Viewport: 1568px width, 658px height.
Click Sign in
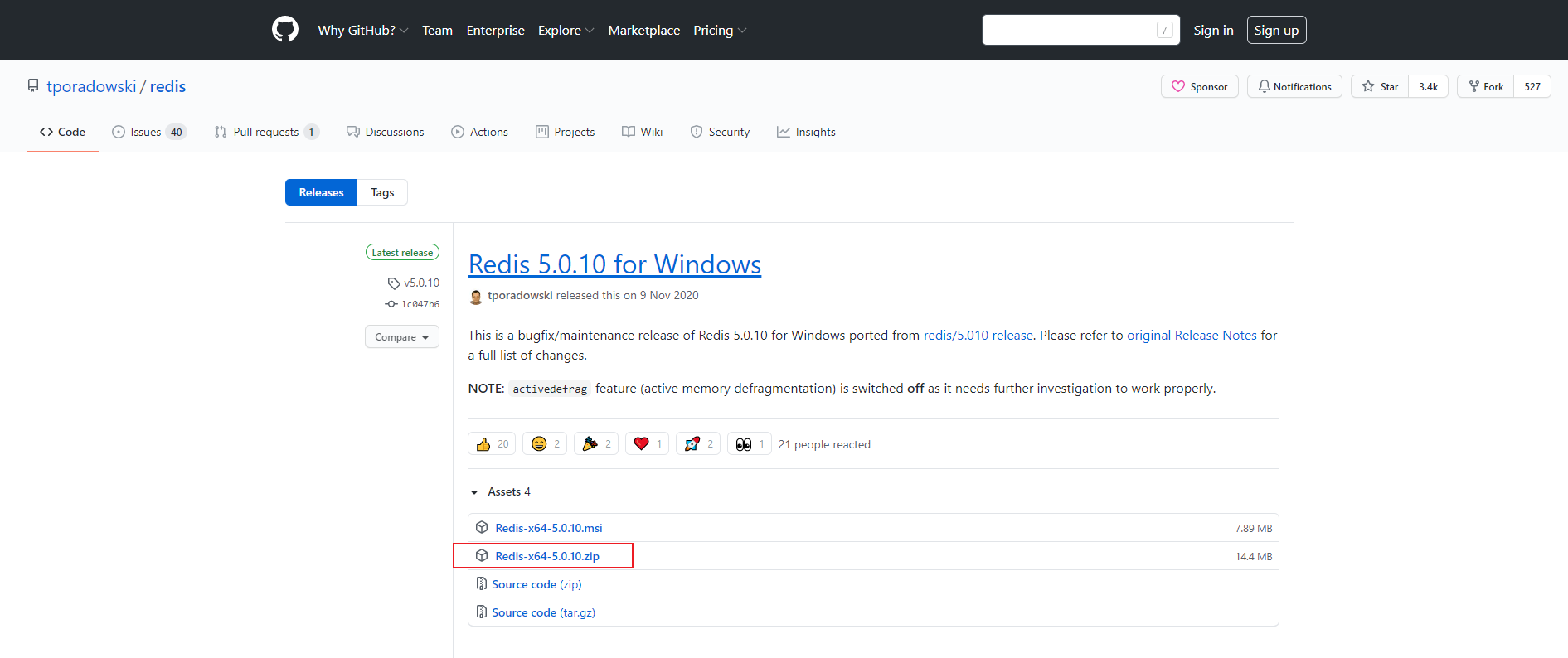click(1213, 30)
